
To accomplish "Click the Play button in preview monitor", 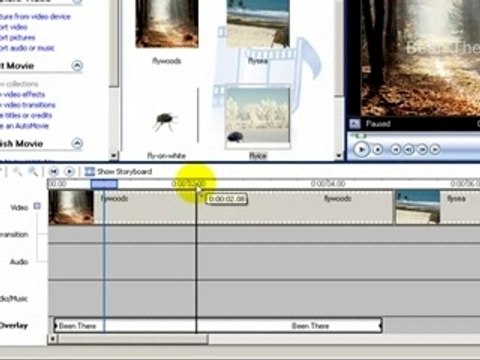I will pyautogui.click(x=361, y=149).
